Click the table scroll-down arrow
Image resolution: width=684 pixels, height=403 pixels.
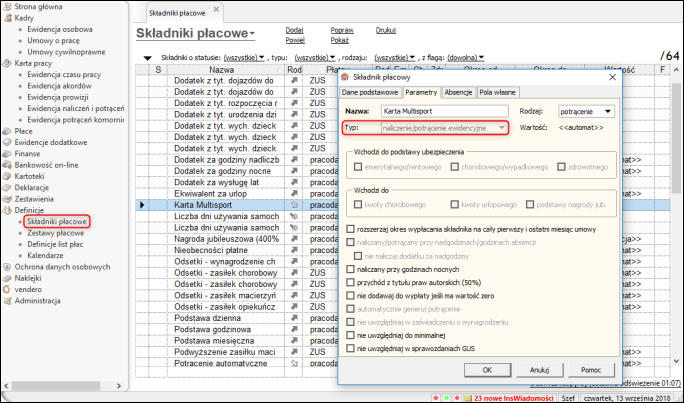coord(676,362)
